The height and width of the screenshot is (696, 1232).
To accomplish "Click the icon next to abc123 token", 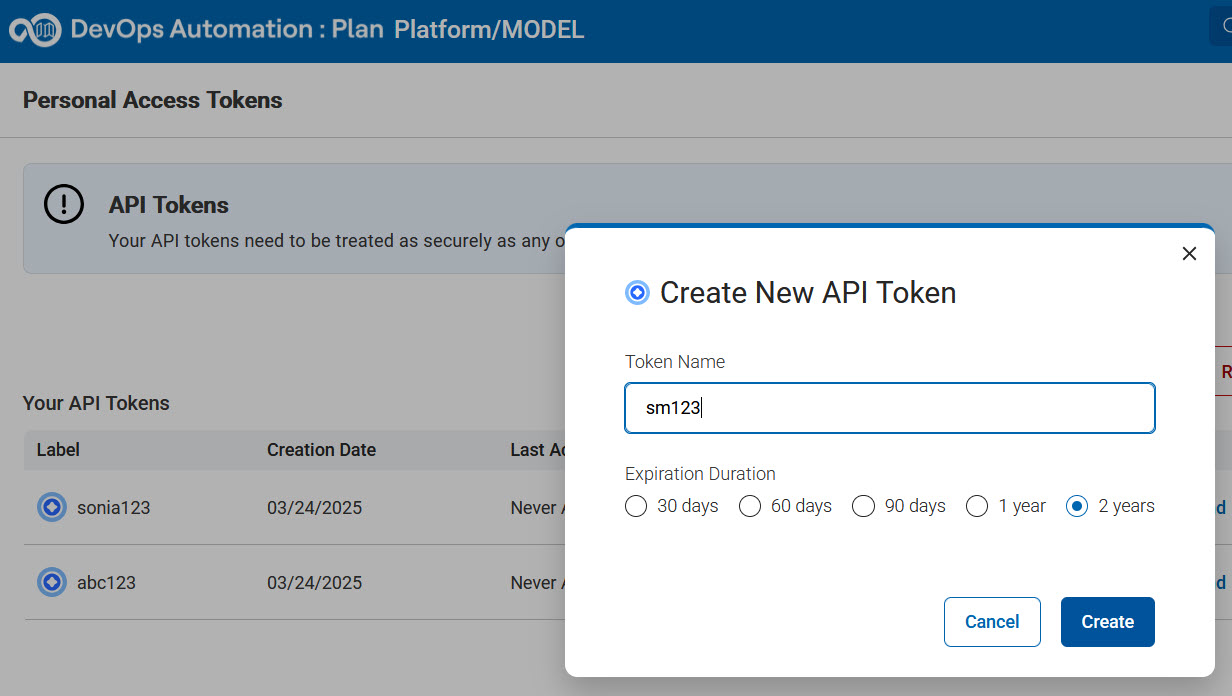I will coord(52,582).
